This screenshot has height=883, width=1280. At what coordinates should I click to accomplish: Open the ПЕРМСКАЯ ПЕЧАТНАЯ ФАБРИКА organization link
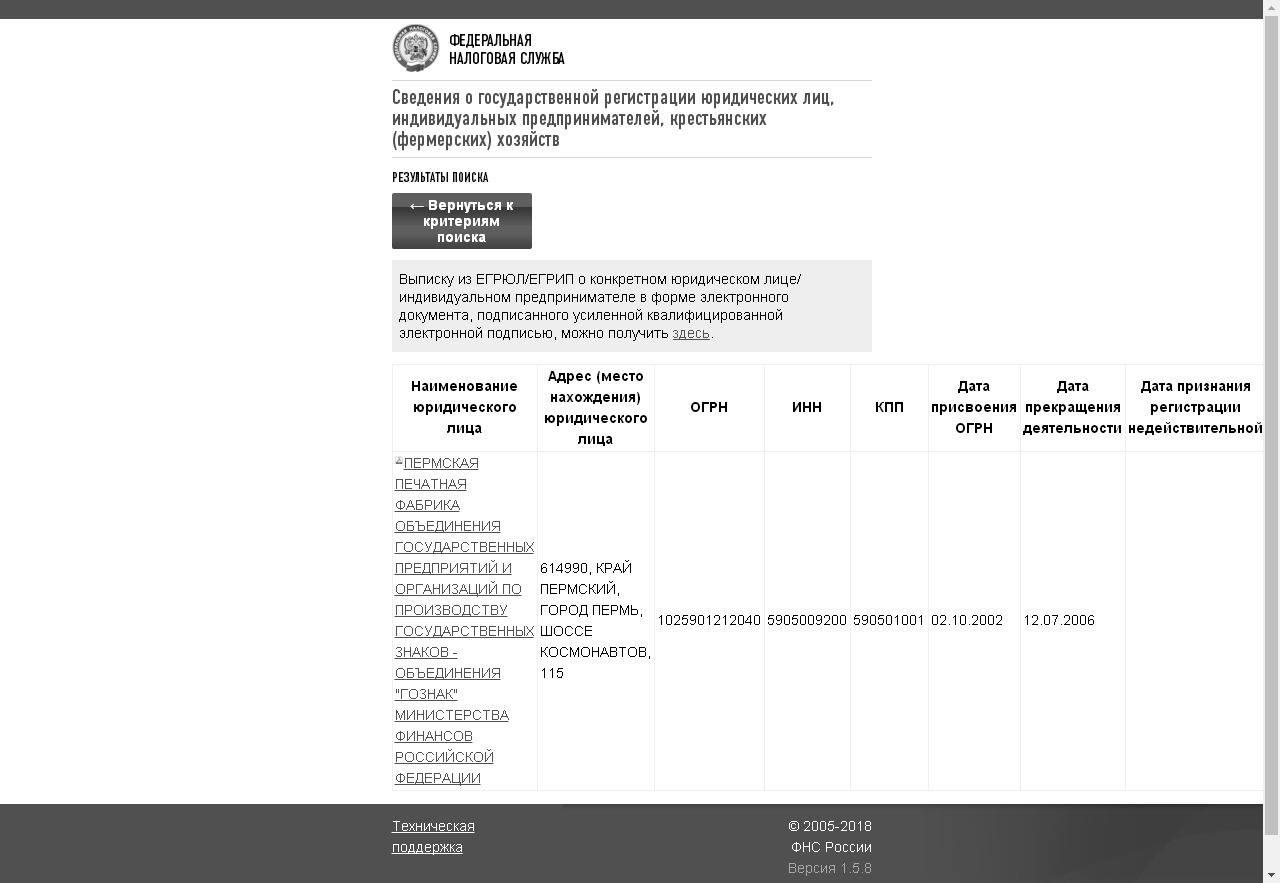click(x=464, y=620)
